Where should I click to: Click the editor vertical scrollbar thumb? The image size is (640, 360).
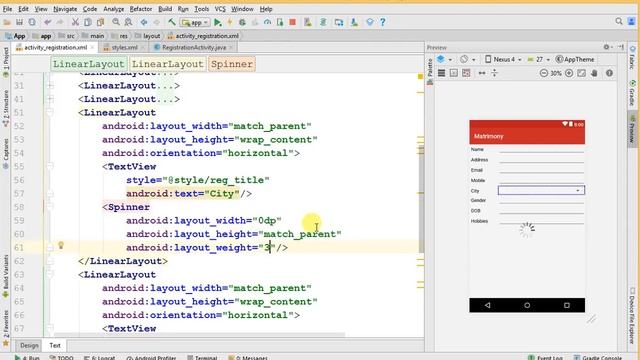coord(421,198)
